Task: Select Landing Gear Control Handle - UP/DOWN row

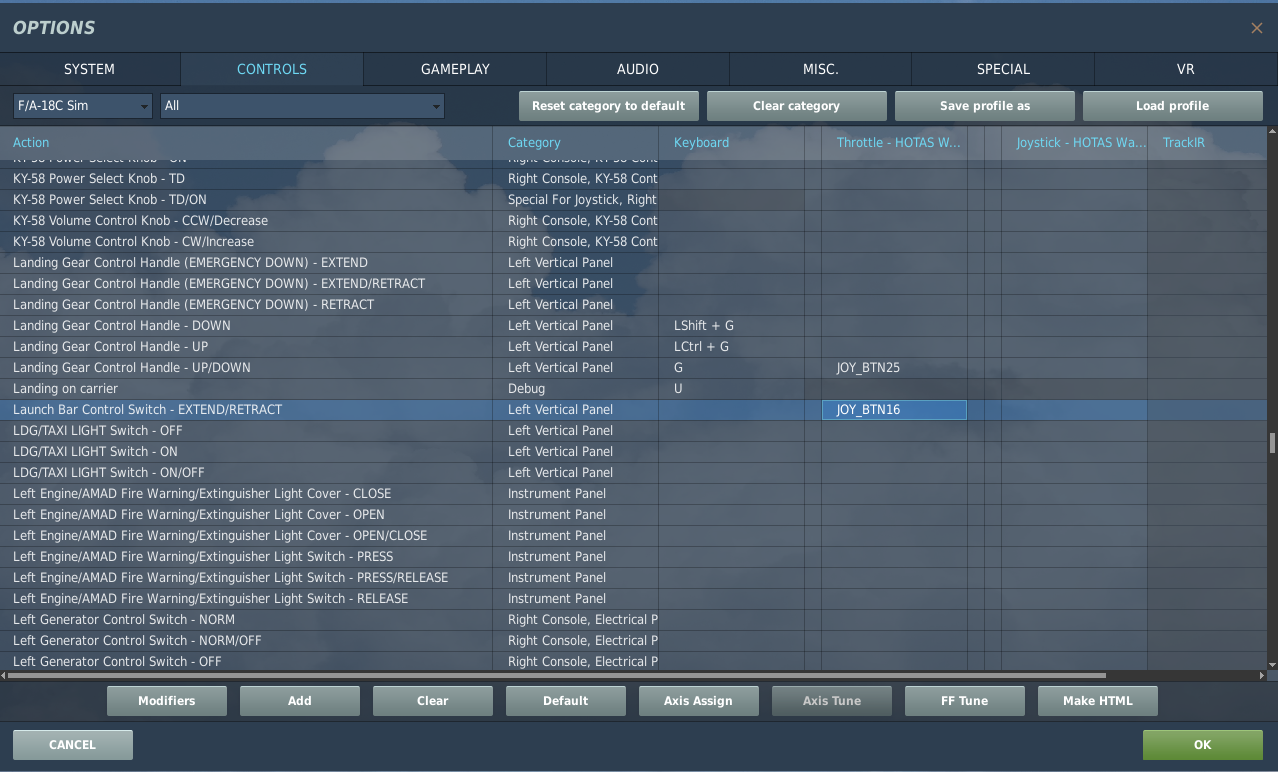Action: click(x=633, y=368)
